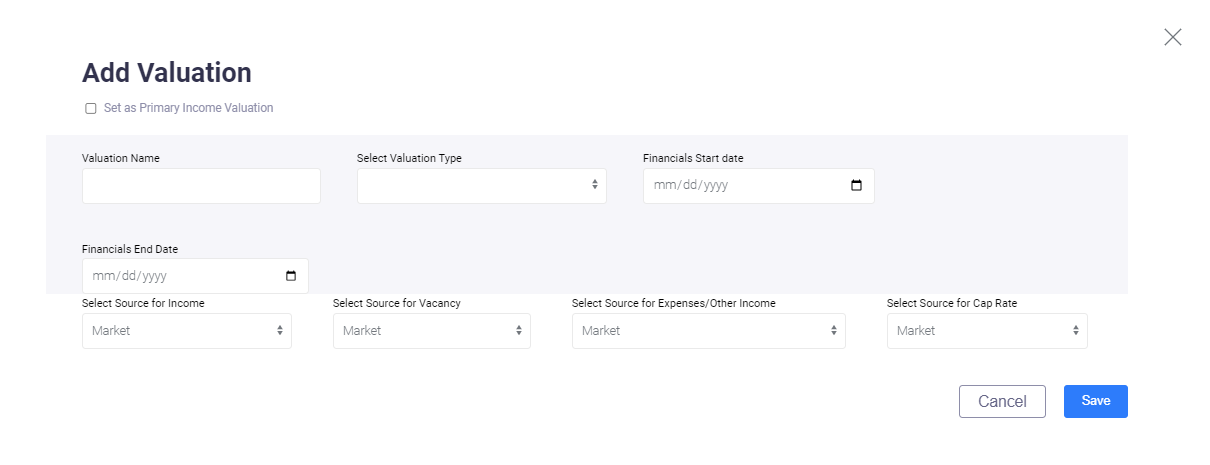
Task: Close the Add Valuation dialog with X
Action: pyautogui.click(x=1173, y=37)
